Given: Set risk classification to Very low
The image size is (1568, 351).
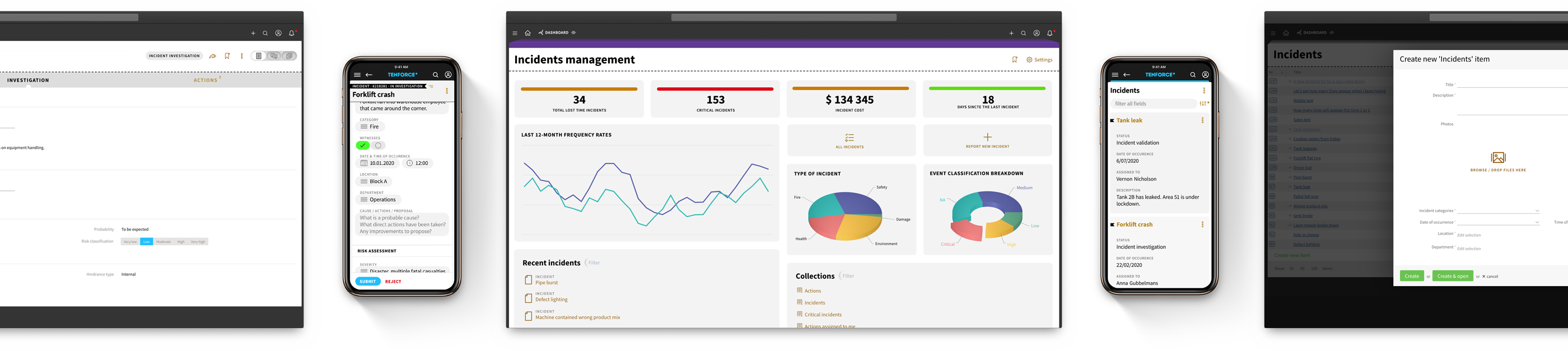Looking at the screenshot, I should [x=130, y=241].
